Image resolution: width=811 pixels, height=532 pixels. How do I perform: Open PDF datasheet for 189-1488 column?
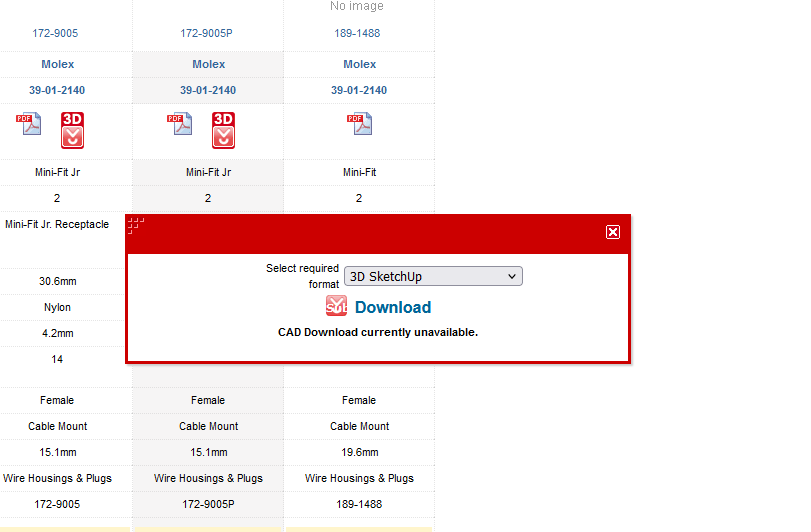click(x=359, y=124)
